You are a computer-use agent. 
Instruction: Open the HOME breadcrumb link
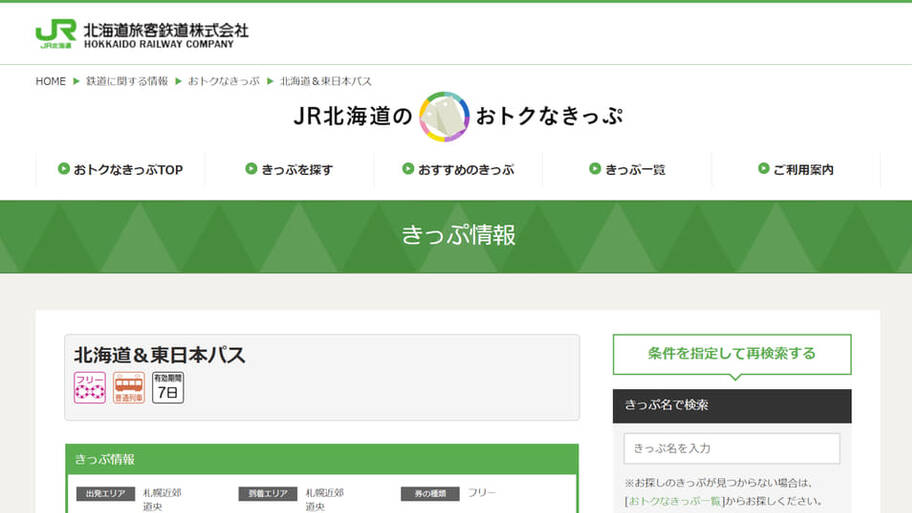(51, 81)
